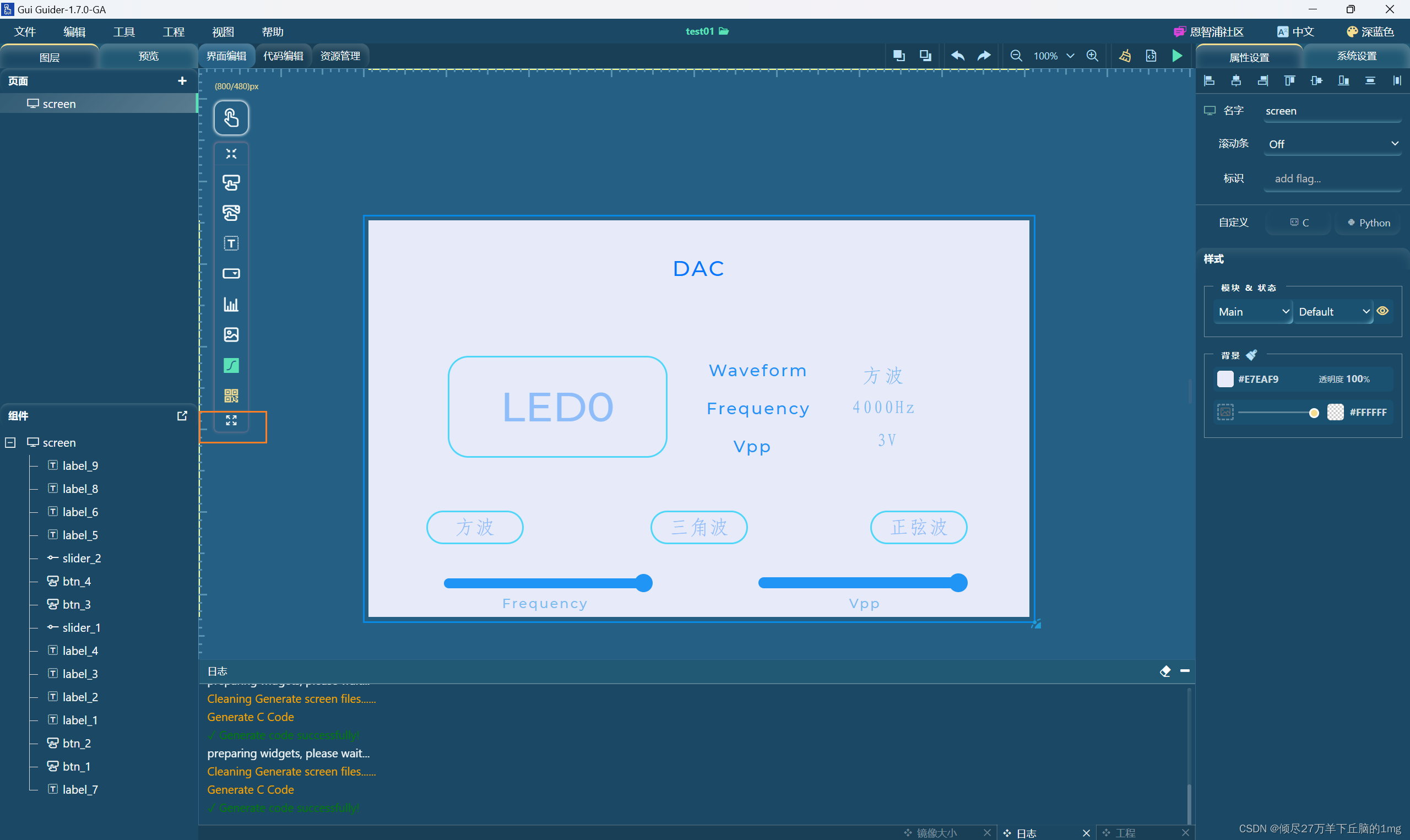The width and height of the screenshot is (1410, 840).
Task: Click the #E7EAF9 background color swatch
Action: coord(1225,378)
